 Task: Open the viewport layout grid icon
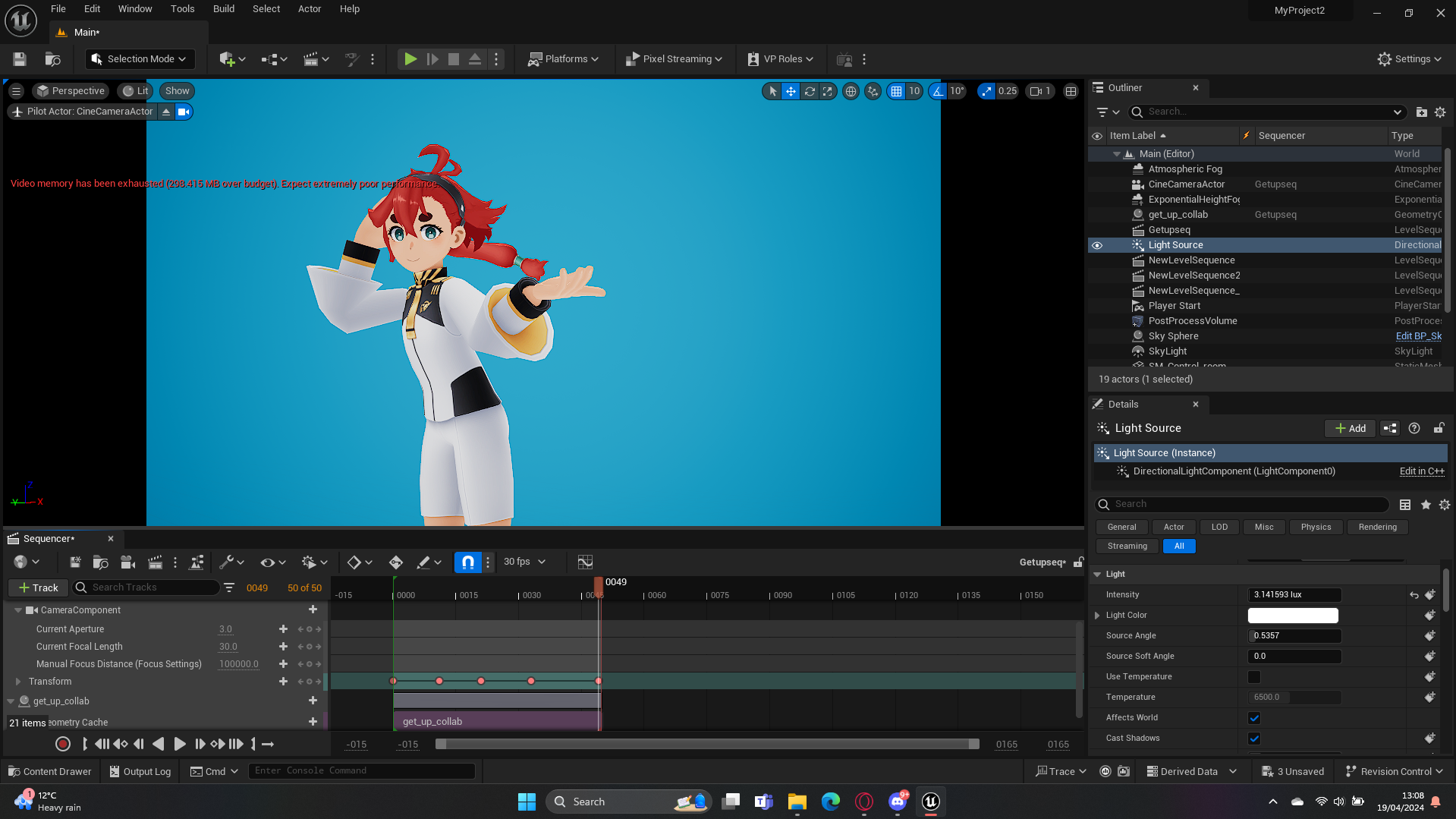click(1071, 91)
